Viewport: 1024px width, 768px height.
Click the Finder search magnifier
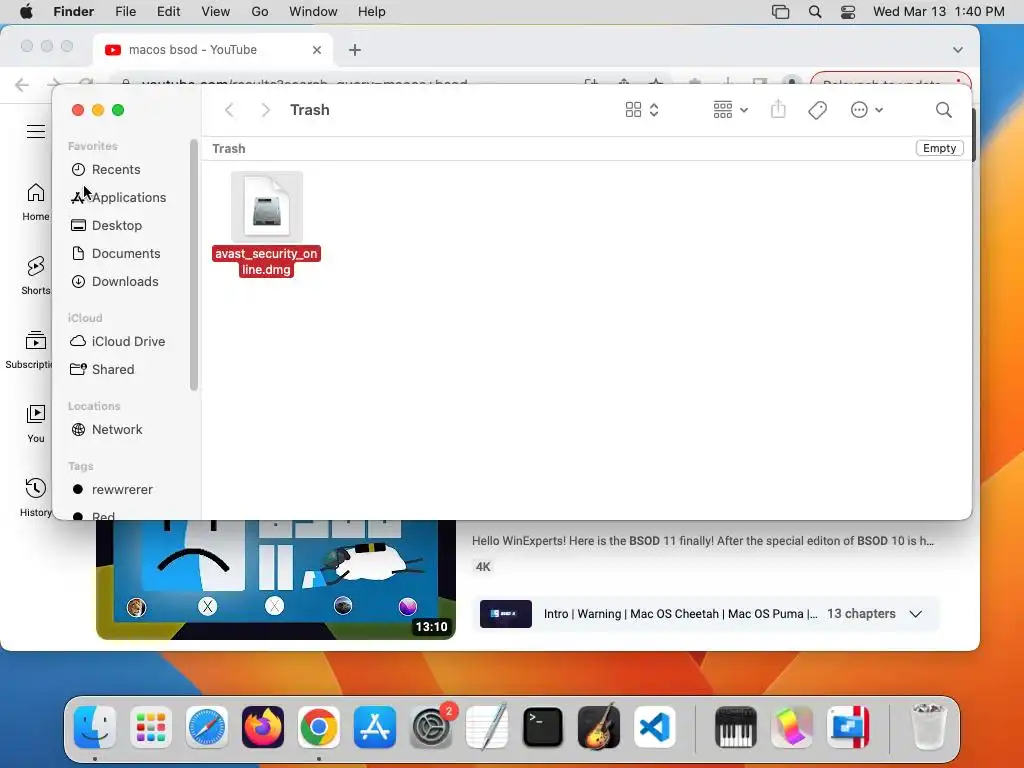943,110
